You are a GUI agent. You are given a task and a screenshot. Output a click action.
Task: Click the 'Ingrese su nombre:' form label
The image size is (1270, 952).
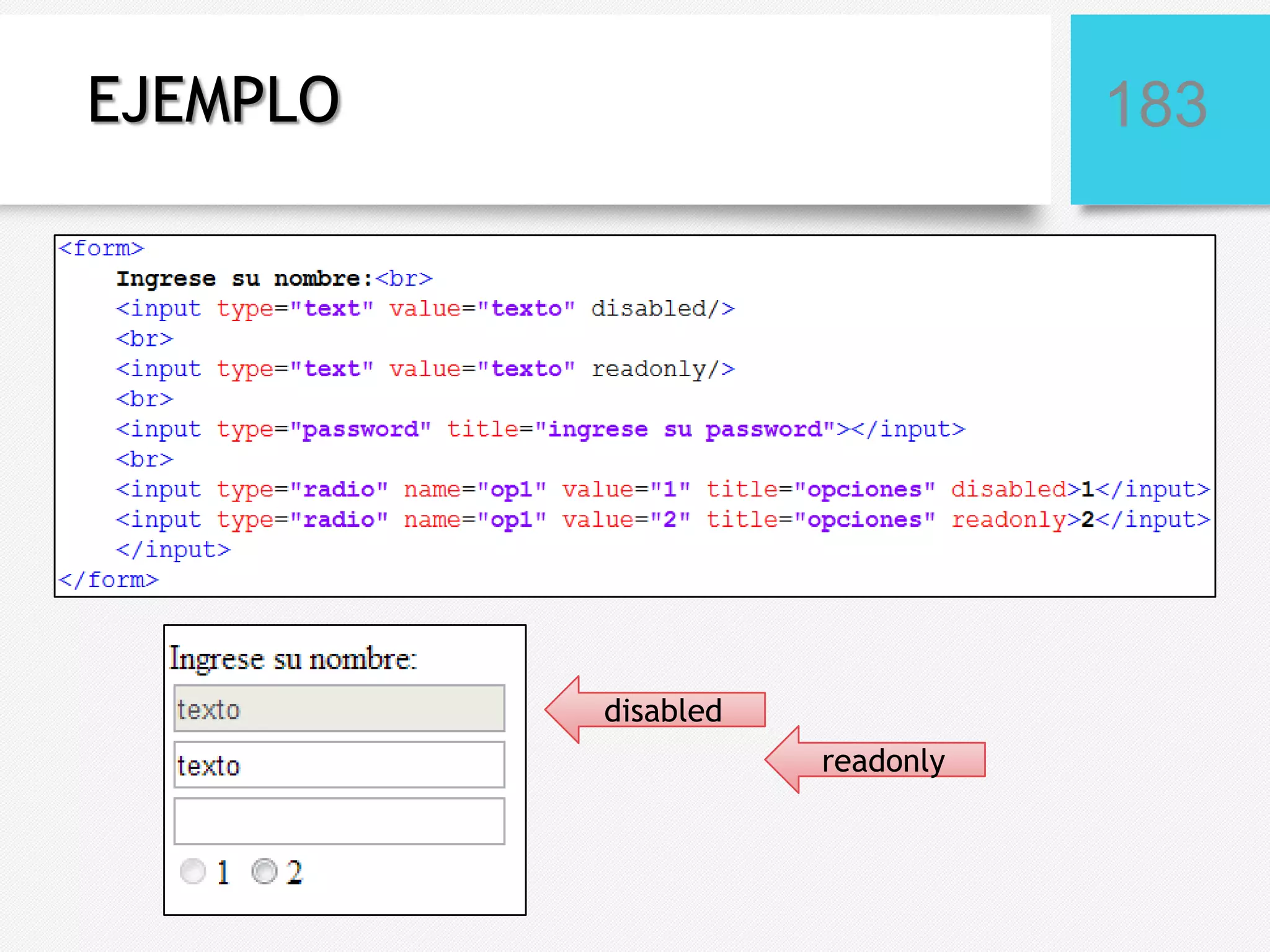point(293,658)
